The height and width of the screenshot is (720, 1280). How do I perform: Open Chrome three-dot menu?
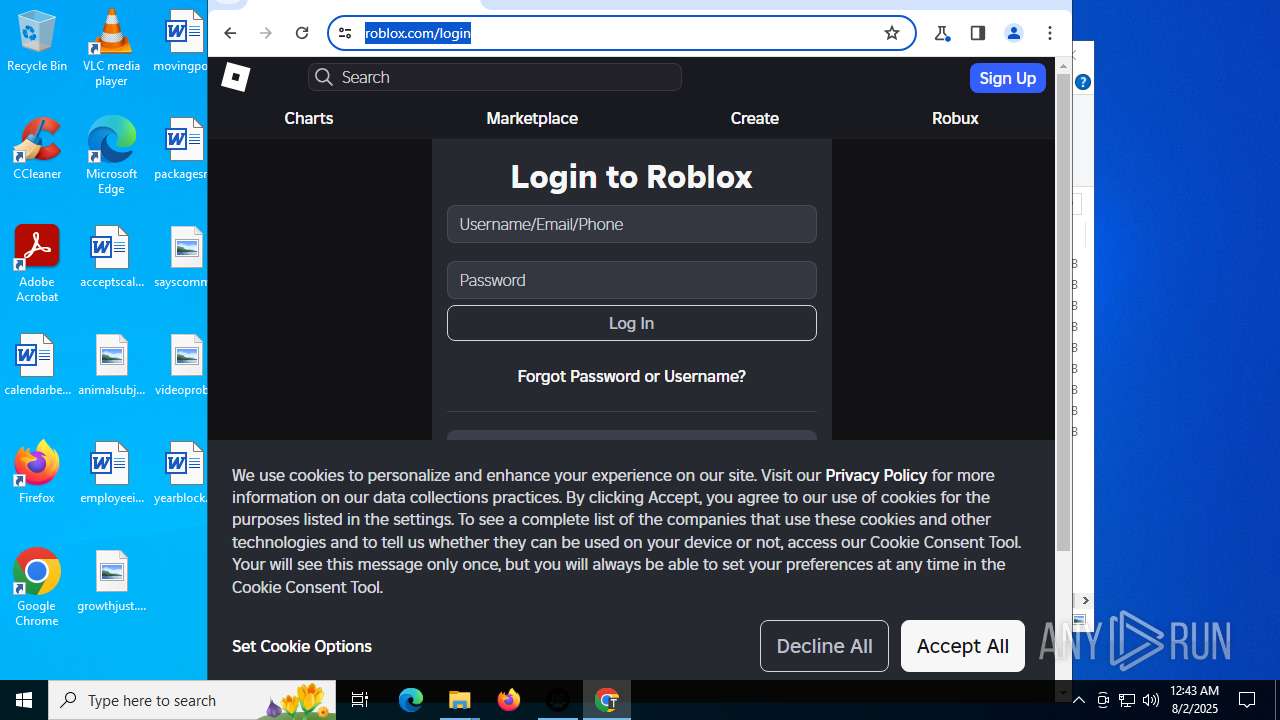click(1050, 33)
